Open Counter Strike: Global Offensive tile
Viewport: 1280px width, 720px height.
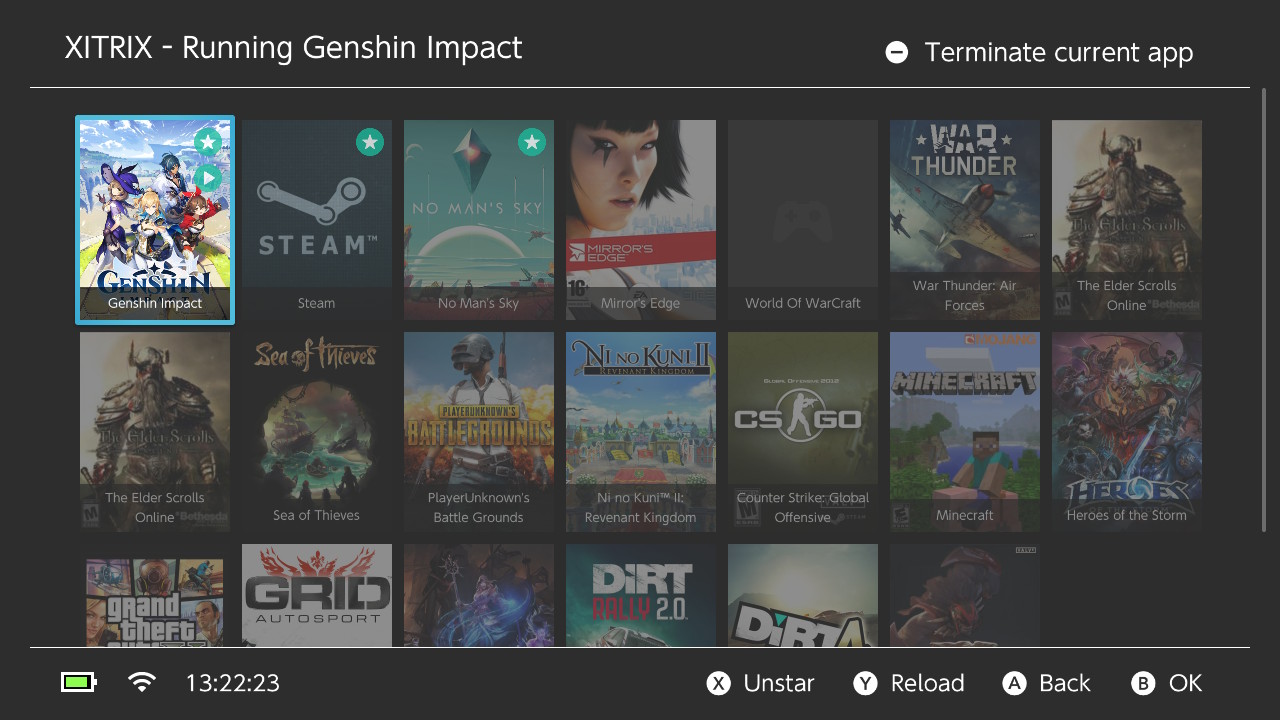click(x=803, y=432)
